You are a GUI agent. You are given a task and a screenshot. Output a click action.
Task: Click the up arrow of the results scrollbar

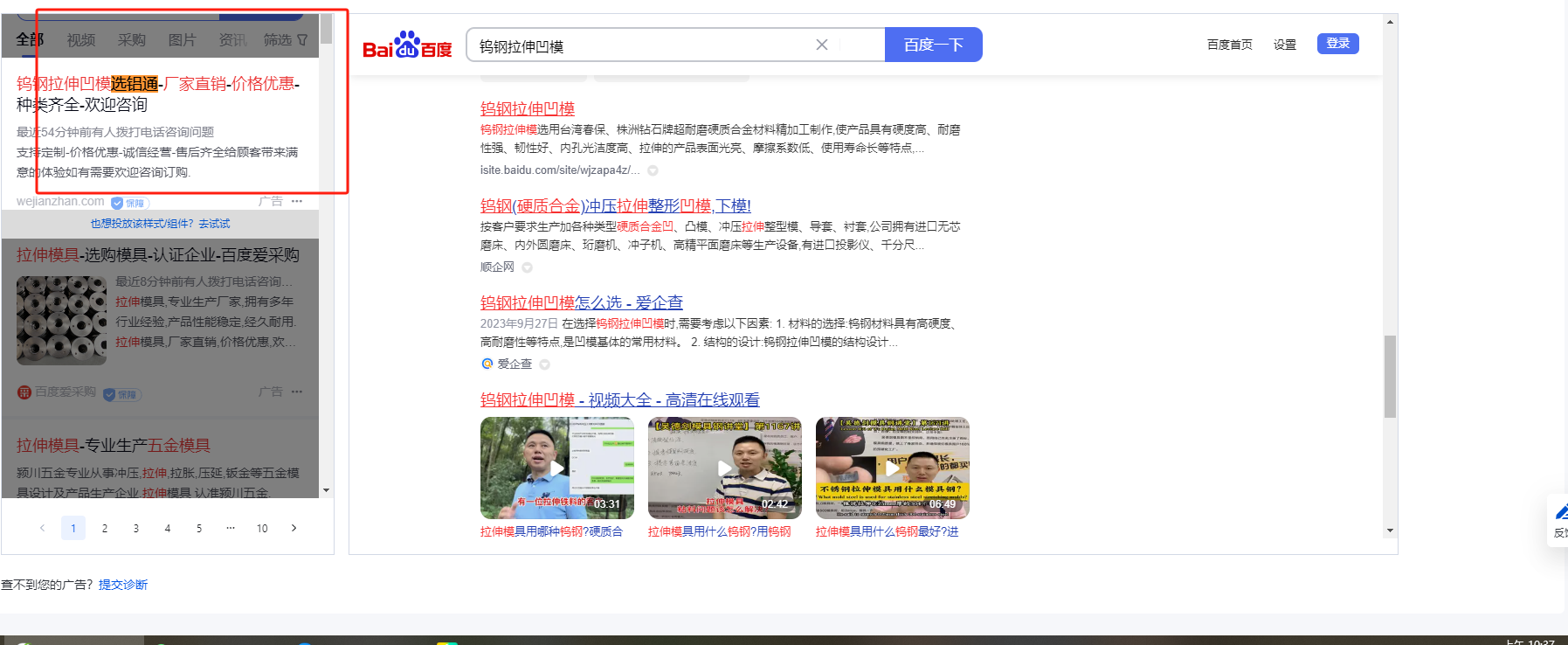pyautogui.click(x=1390, y=22)
